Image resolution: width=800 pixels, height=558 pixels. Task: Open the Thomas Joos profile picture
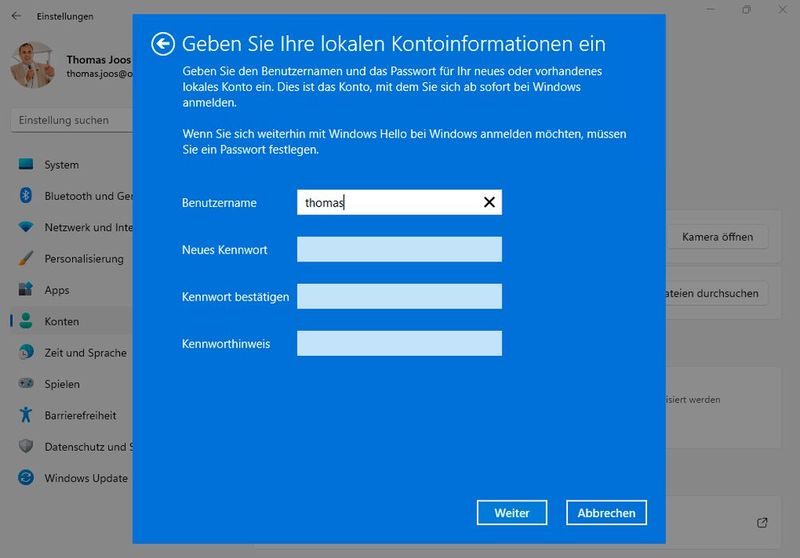coord(33,65)
